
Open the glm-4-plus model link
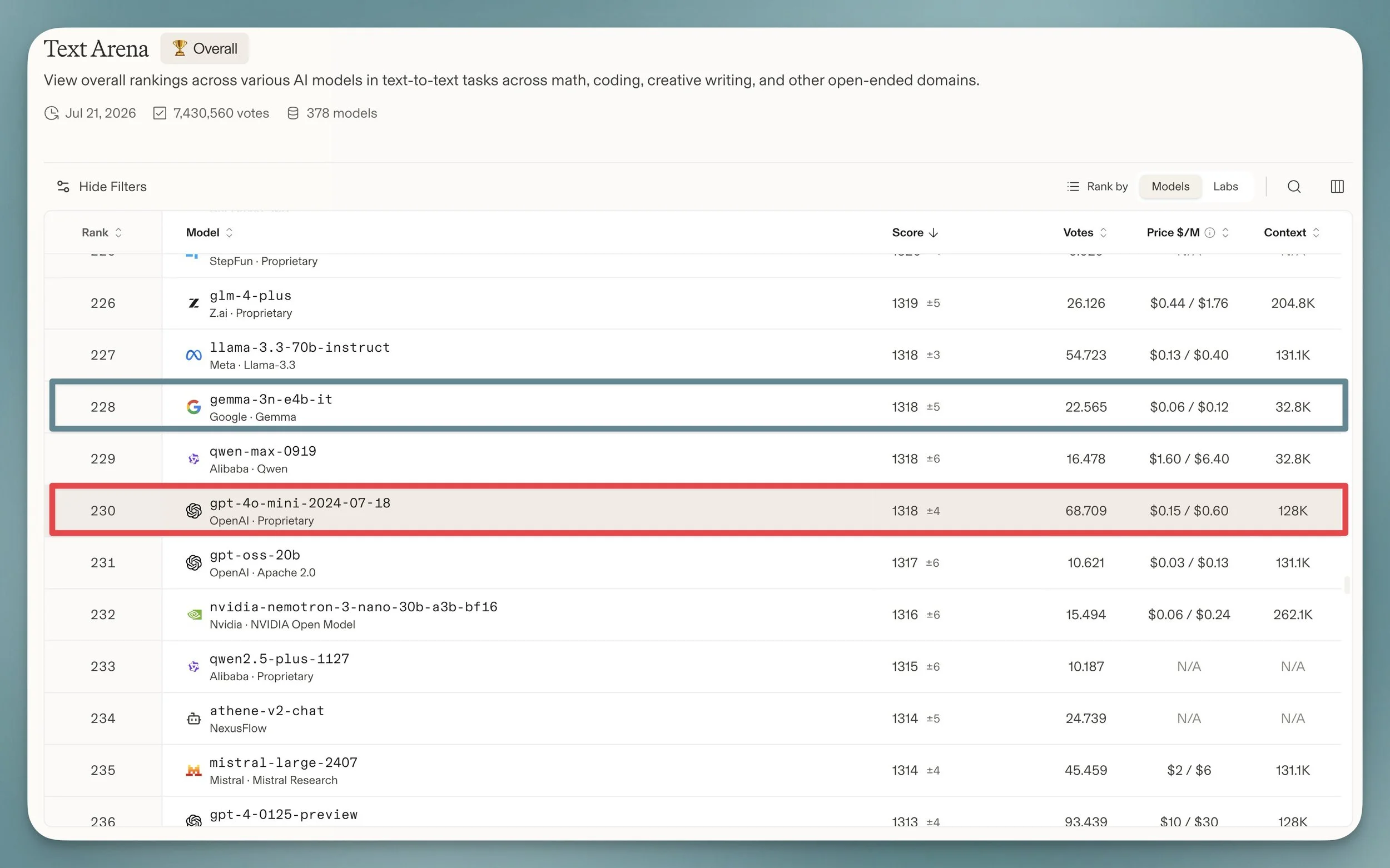point(250,296)
